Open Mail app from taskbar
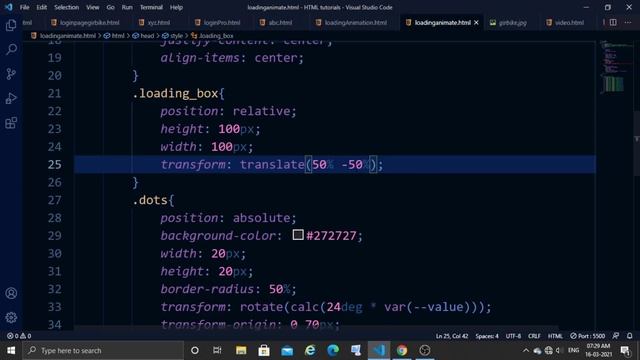The width and height of the screenshot is (640, 360). point(287,350)
